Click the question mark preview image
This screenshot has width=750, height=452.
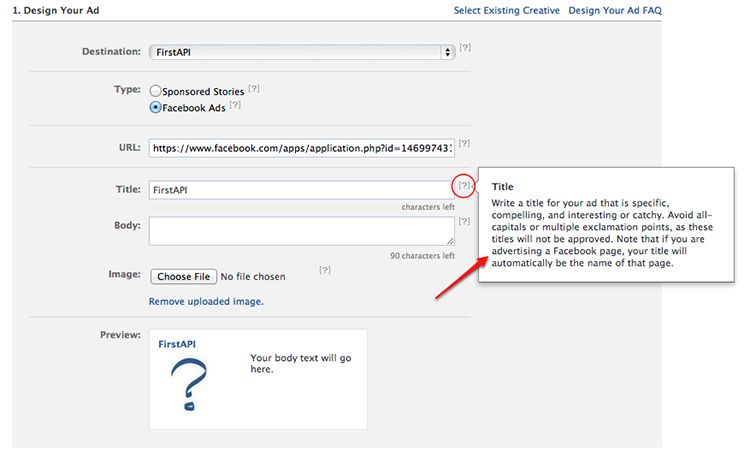pos(189,385)
